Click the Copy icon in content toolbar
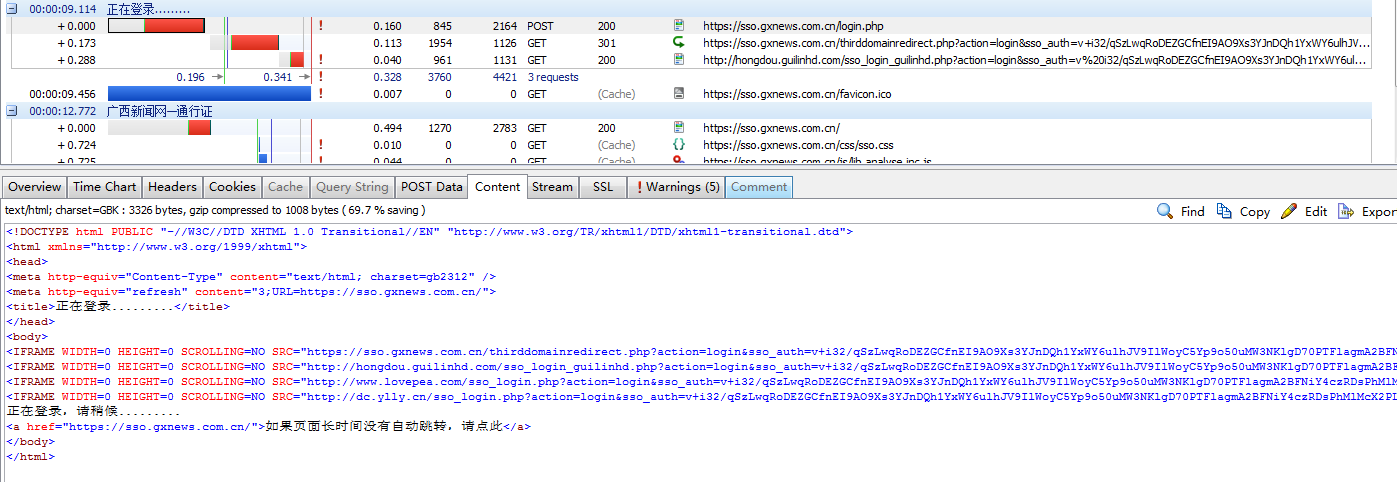The width and height of the screenshot is (1397, 482). (1224, 211)
